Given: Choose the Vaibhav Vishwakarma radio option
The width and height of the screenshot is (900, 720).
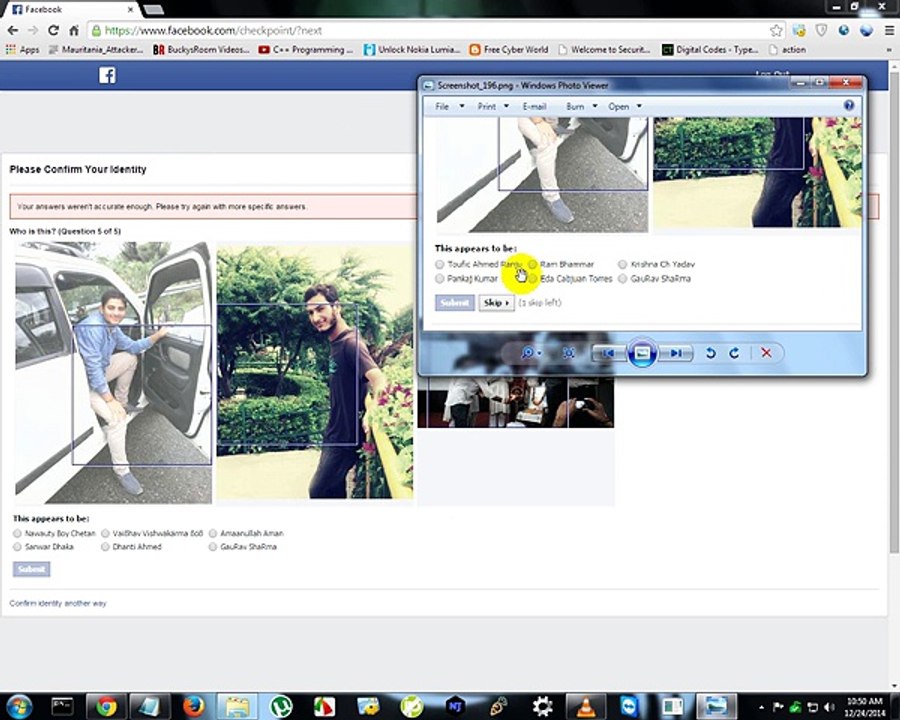Looking at the screenshot, I should click(x=105, y=533).
